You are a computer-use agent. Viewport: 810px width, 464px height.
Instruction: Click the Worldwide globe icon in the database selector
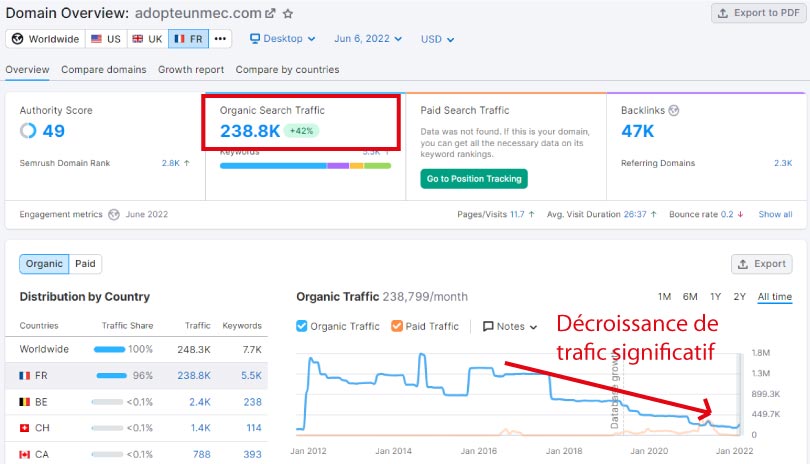[x=18, y=39]
